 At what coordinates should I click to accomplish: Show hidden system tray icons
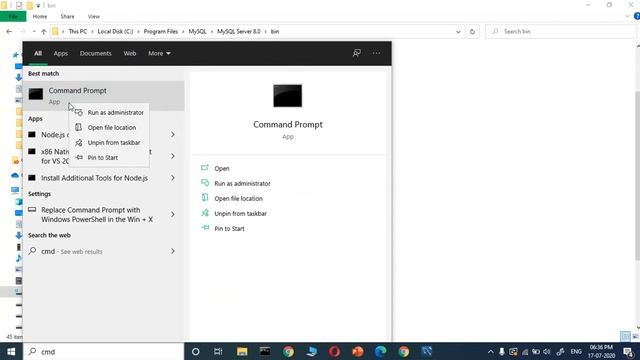pos(491,351)
